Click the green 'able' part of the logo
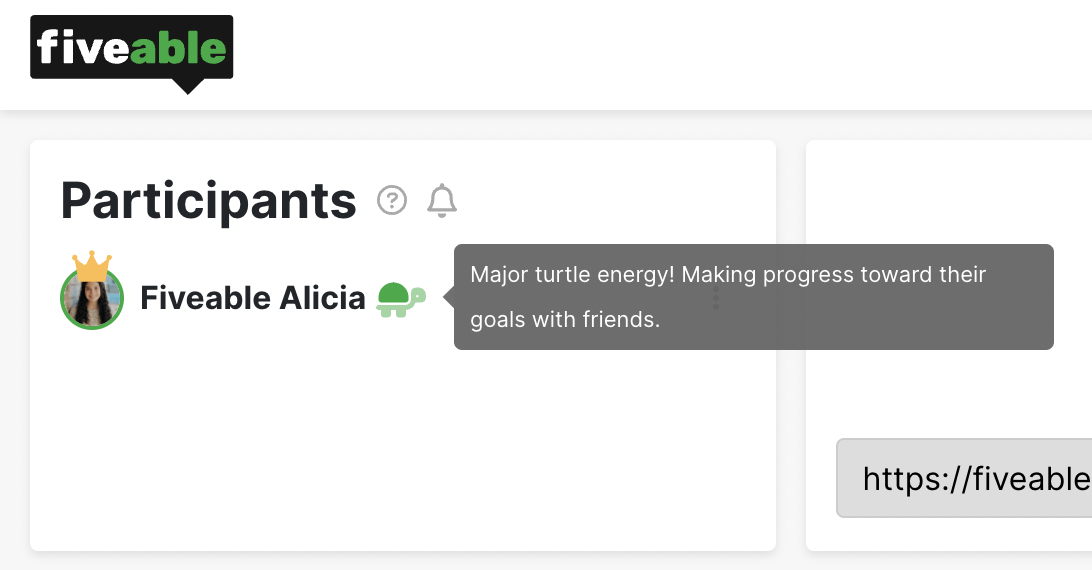Screen dimensions: 1092x570 click(x=178, y=47)
